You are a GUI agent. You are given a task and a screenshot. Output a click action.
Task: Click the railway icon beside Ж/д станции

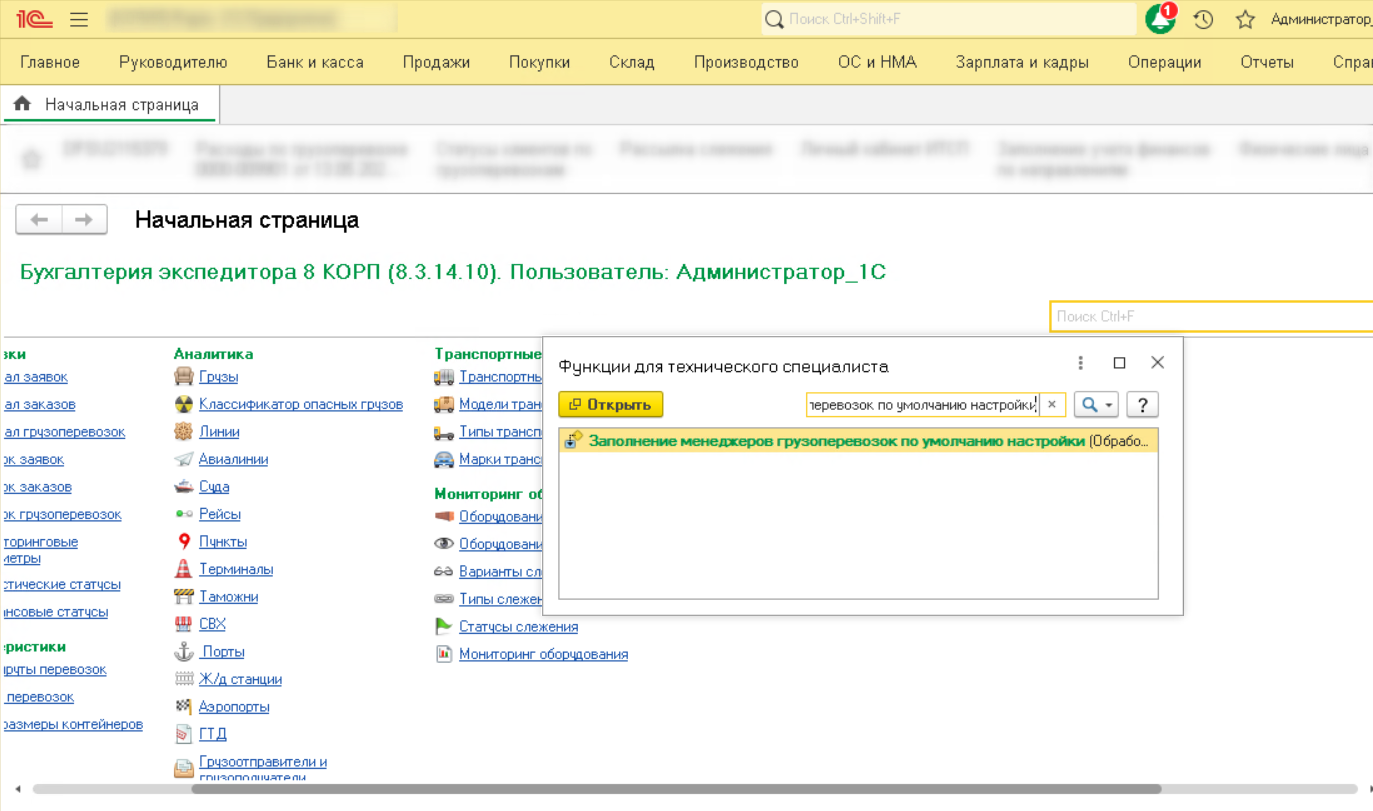[184, 679]
